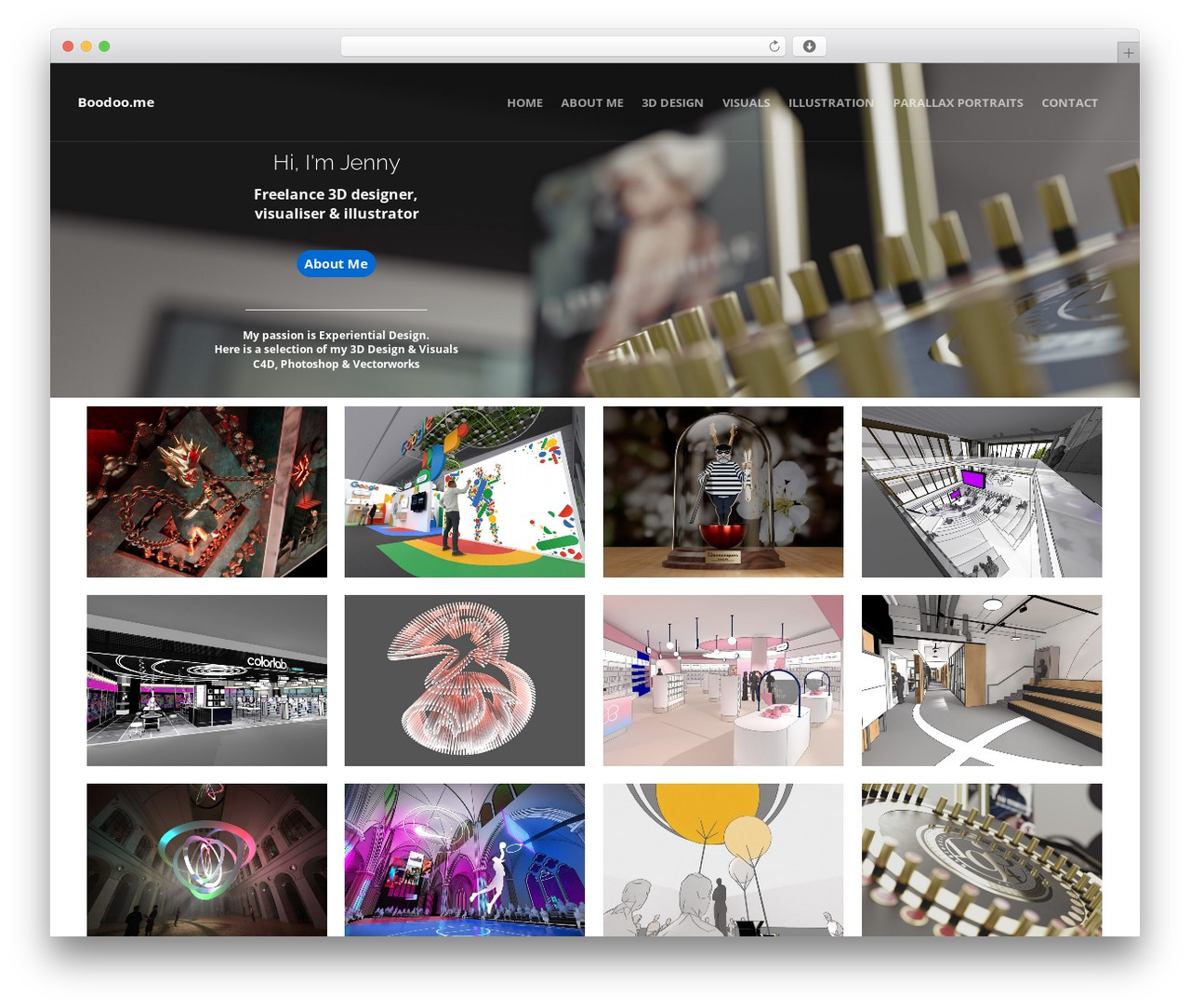Click the browser reload icon
This screenshot has height=1008, width=1190.
click(x=773, y=46)
